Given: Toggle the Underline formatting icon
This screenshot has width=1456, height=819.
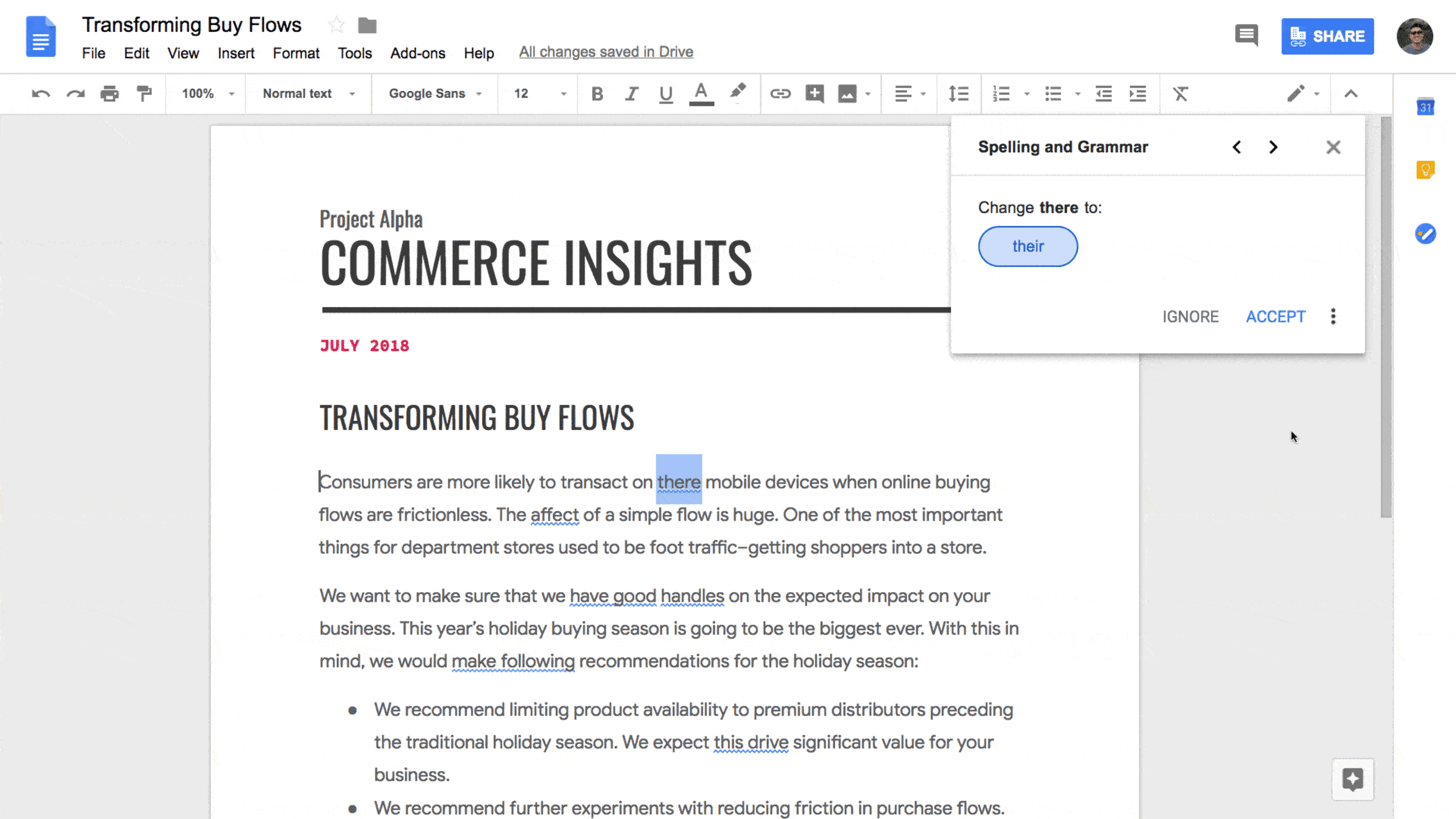Looking at the screenshot, I should click(665, 93).
